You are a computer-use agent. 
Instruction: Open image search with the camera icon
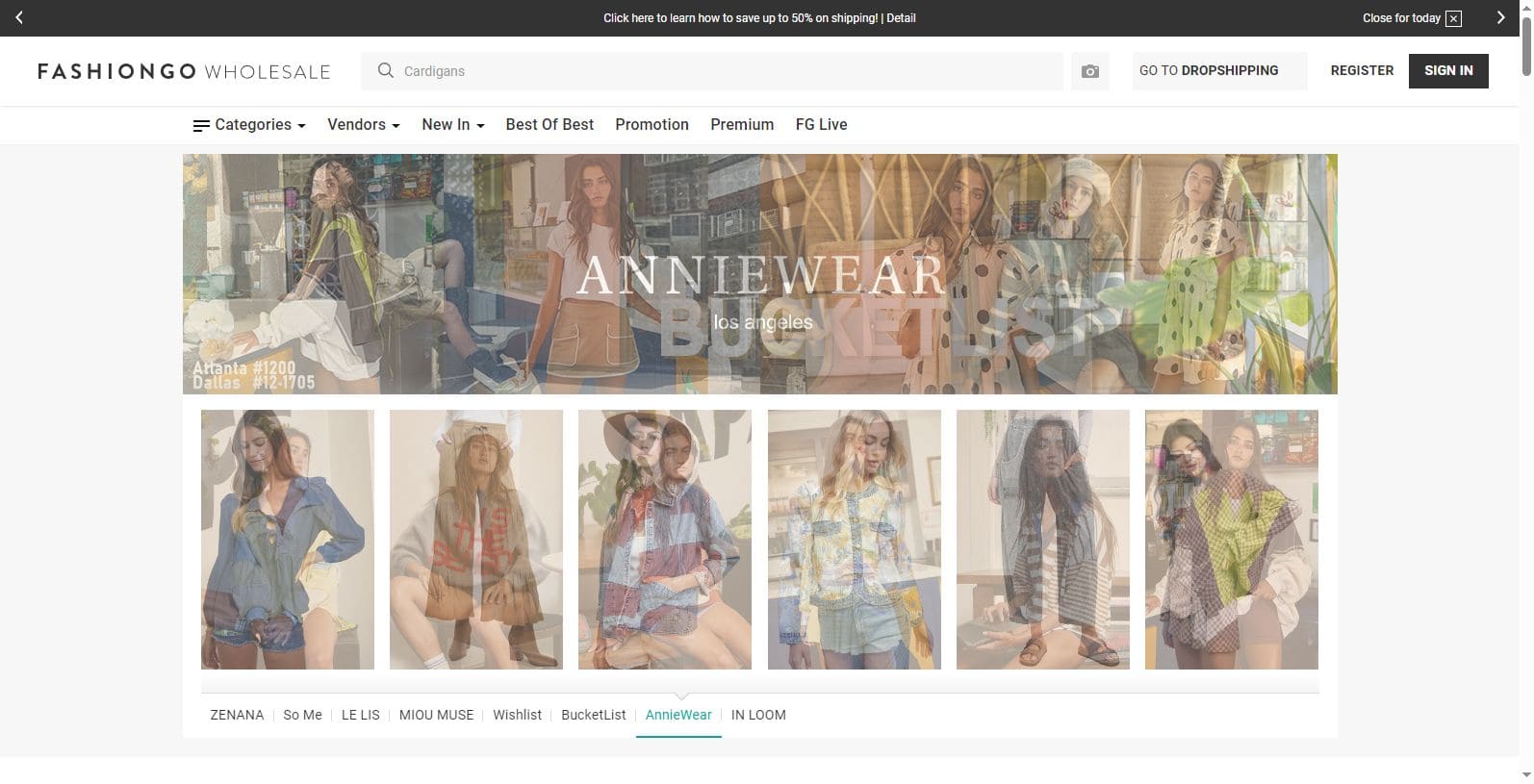(x=1090, y=71)
